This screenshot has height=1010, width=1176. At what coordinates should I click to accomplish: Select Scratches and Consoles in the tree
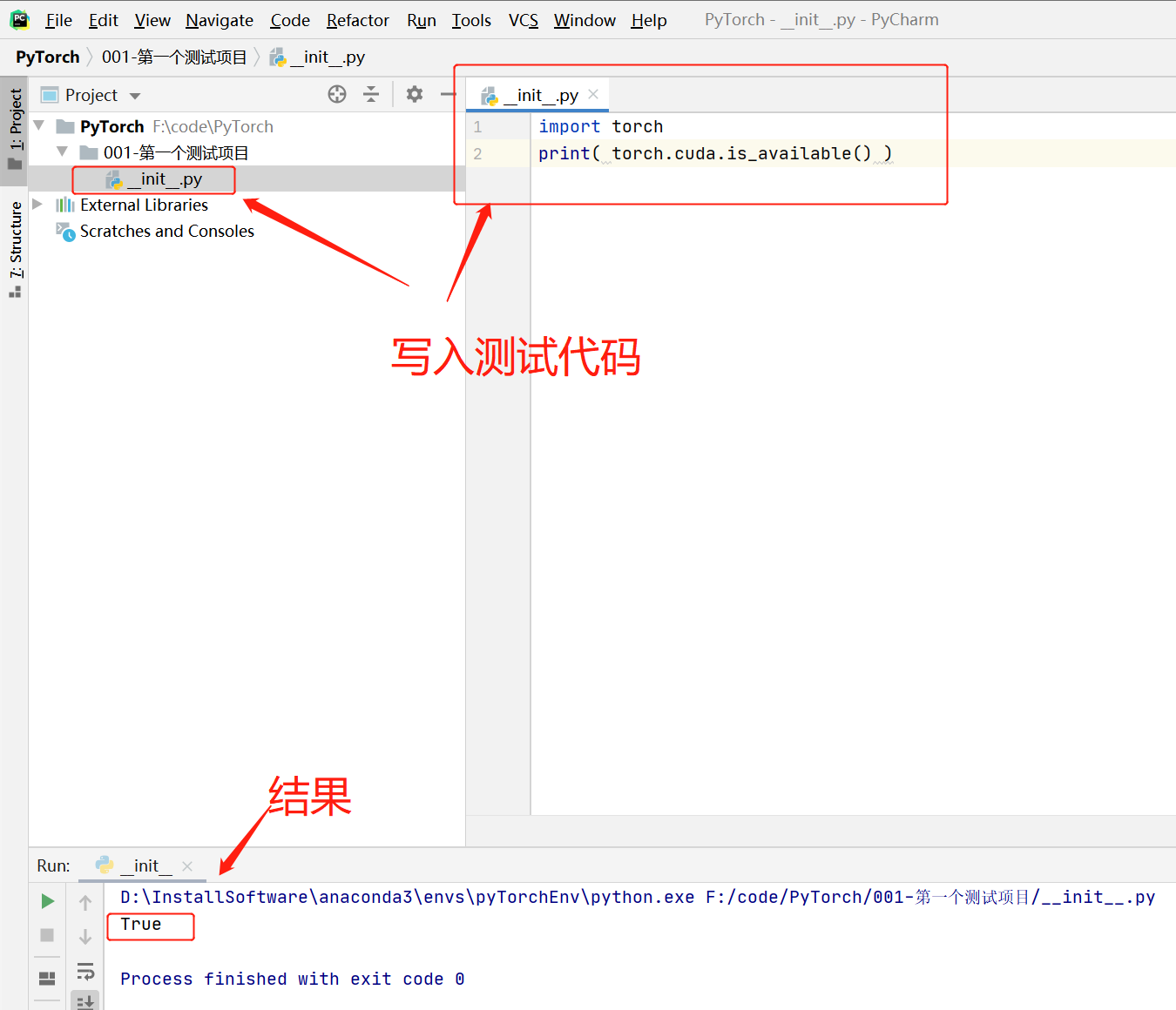167,232
